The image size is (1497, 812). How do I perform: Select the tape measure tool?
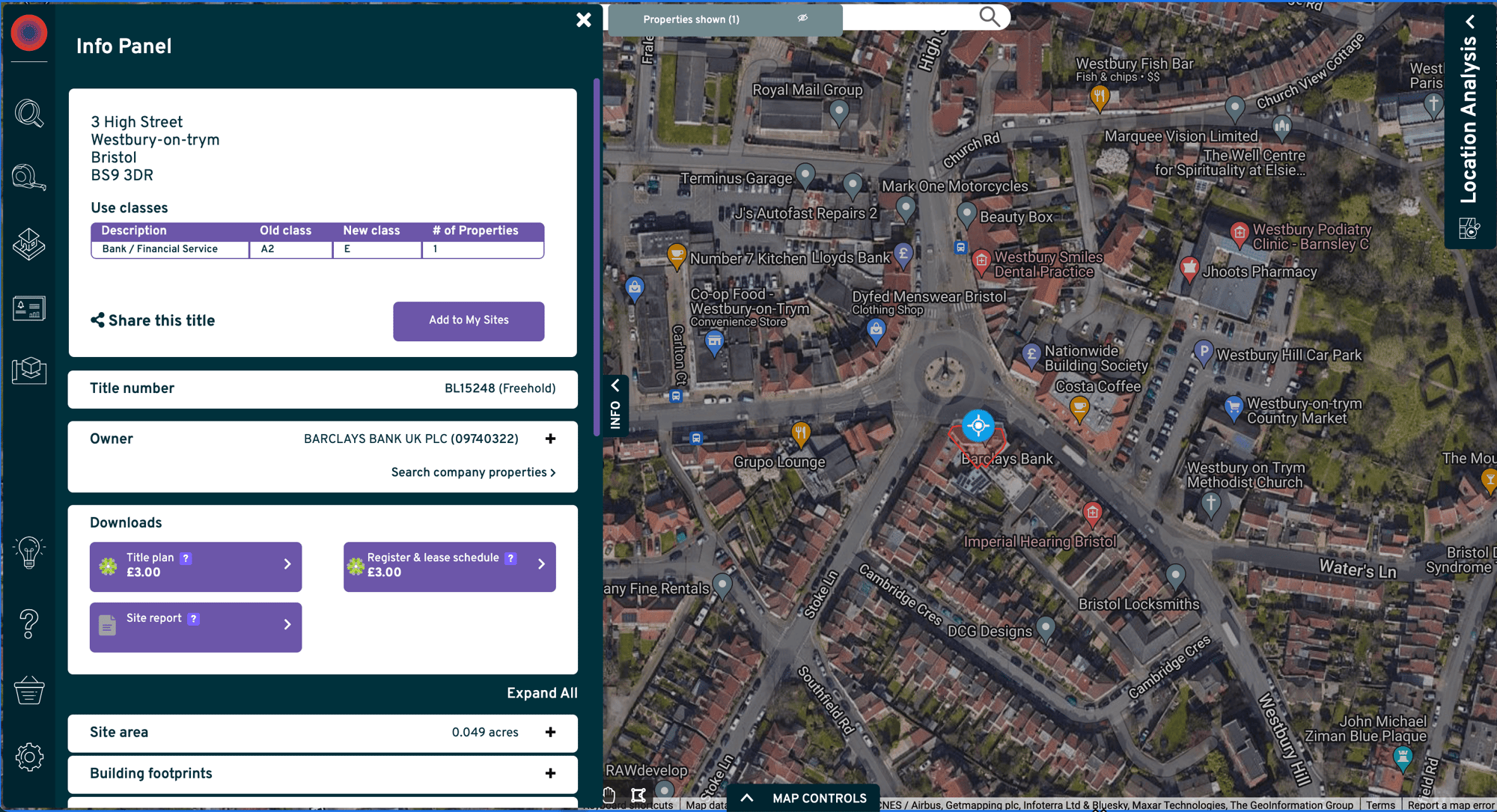point(29,177)
